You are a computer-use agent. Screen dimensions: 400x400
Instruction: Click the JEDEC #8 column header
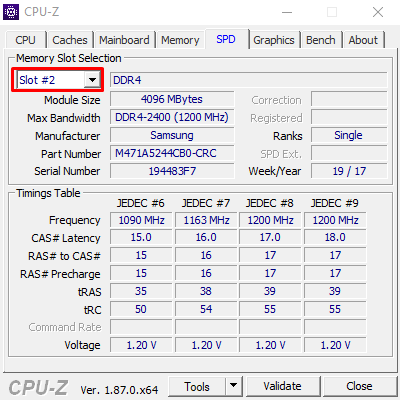[270, 203]
